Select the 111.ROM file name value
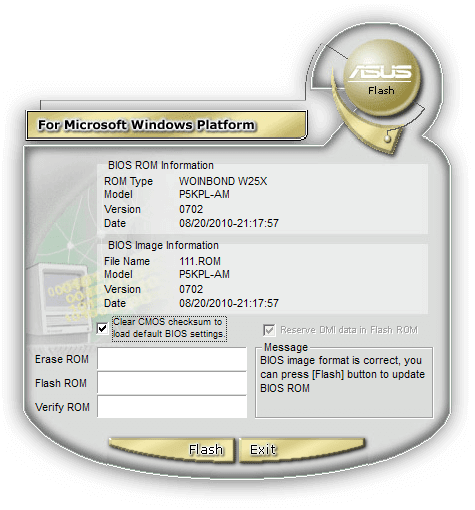The image size is (475, 510). click(x=200, y=261)
